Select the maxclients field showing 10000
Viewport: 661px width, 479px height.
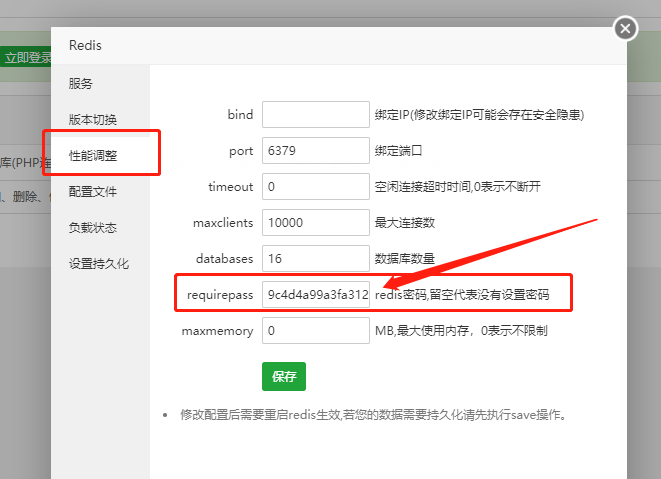[x=315, y=222]
